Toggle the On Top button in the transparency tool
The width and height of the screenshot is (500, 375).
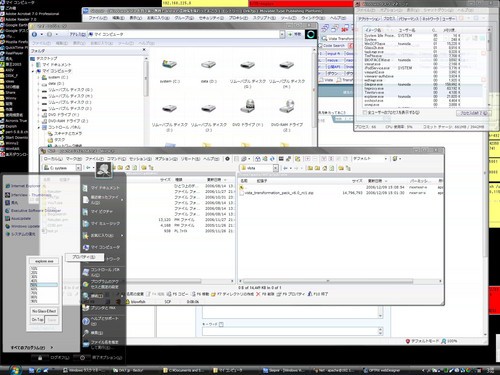37,320
